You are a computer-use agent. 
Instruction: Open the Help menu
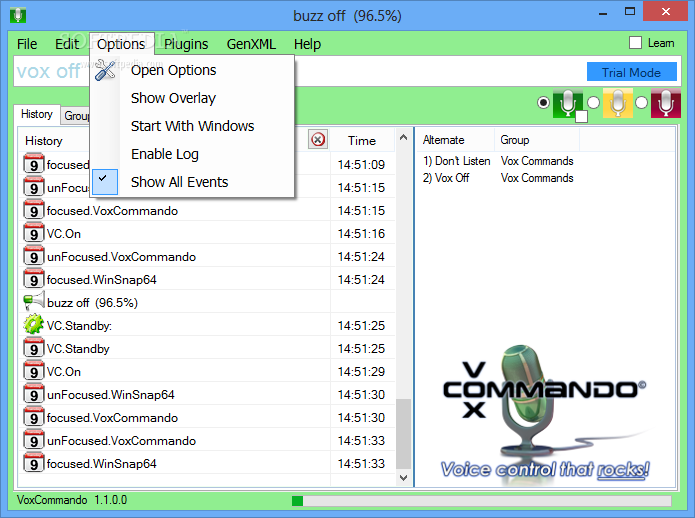pos(307,44)
